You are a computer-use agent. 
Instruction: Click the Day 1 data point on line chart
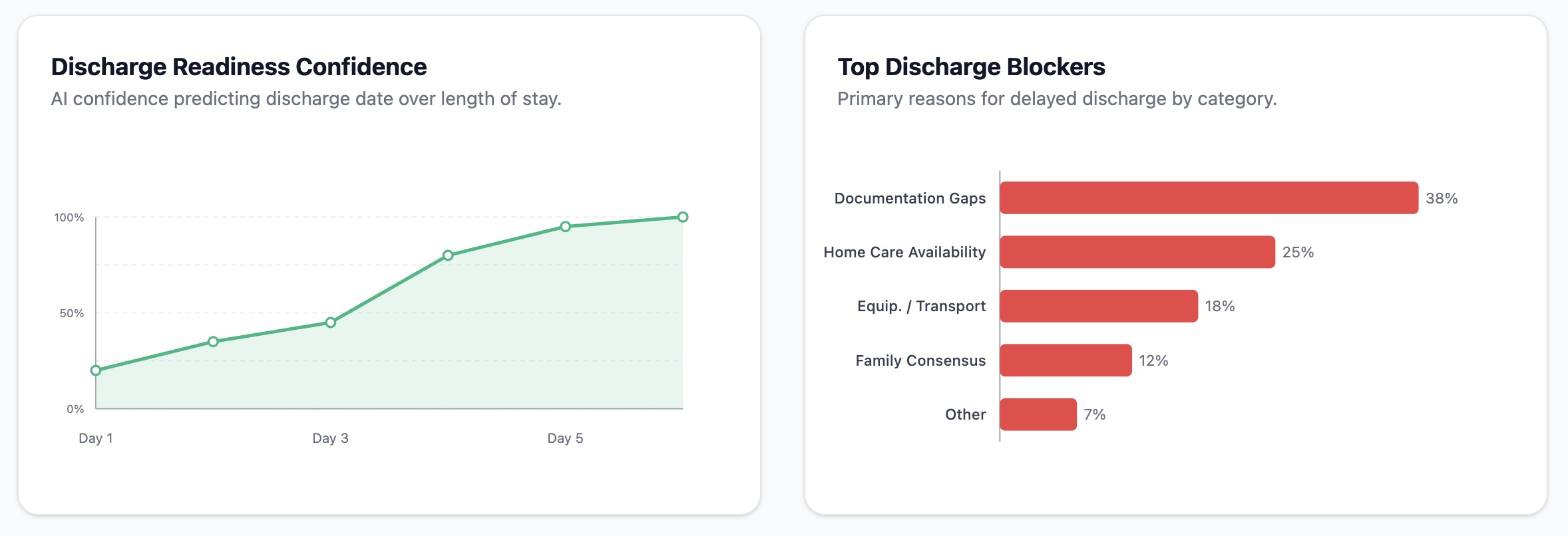pyautogui.click(x=96, y=370)
